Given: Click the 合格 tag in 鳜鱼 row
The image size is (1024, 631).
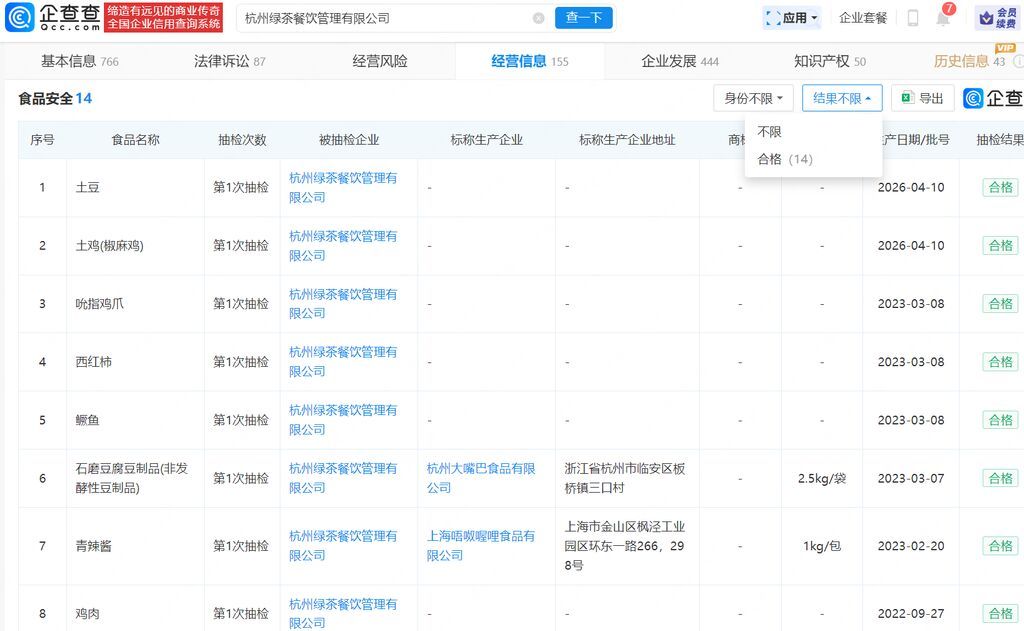Looking at the screenshot, I should (1000, 420).
